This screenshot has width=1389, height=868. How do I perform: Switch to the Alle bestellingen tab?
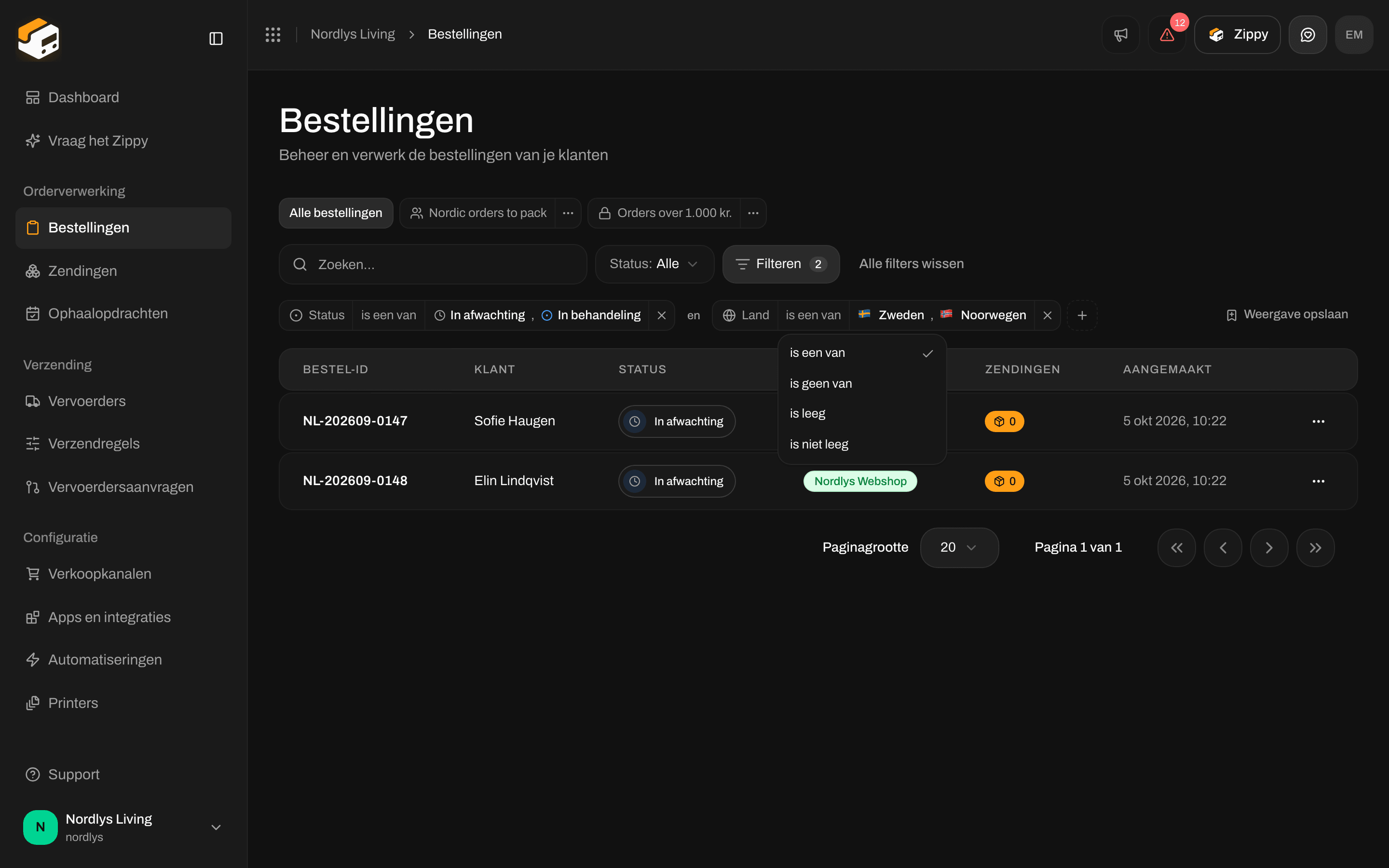pyautogui.click(x=336, y=213)
